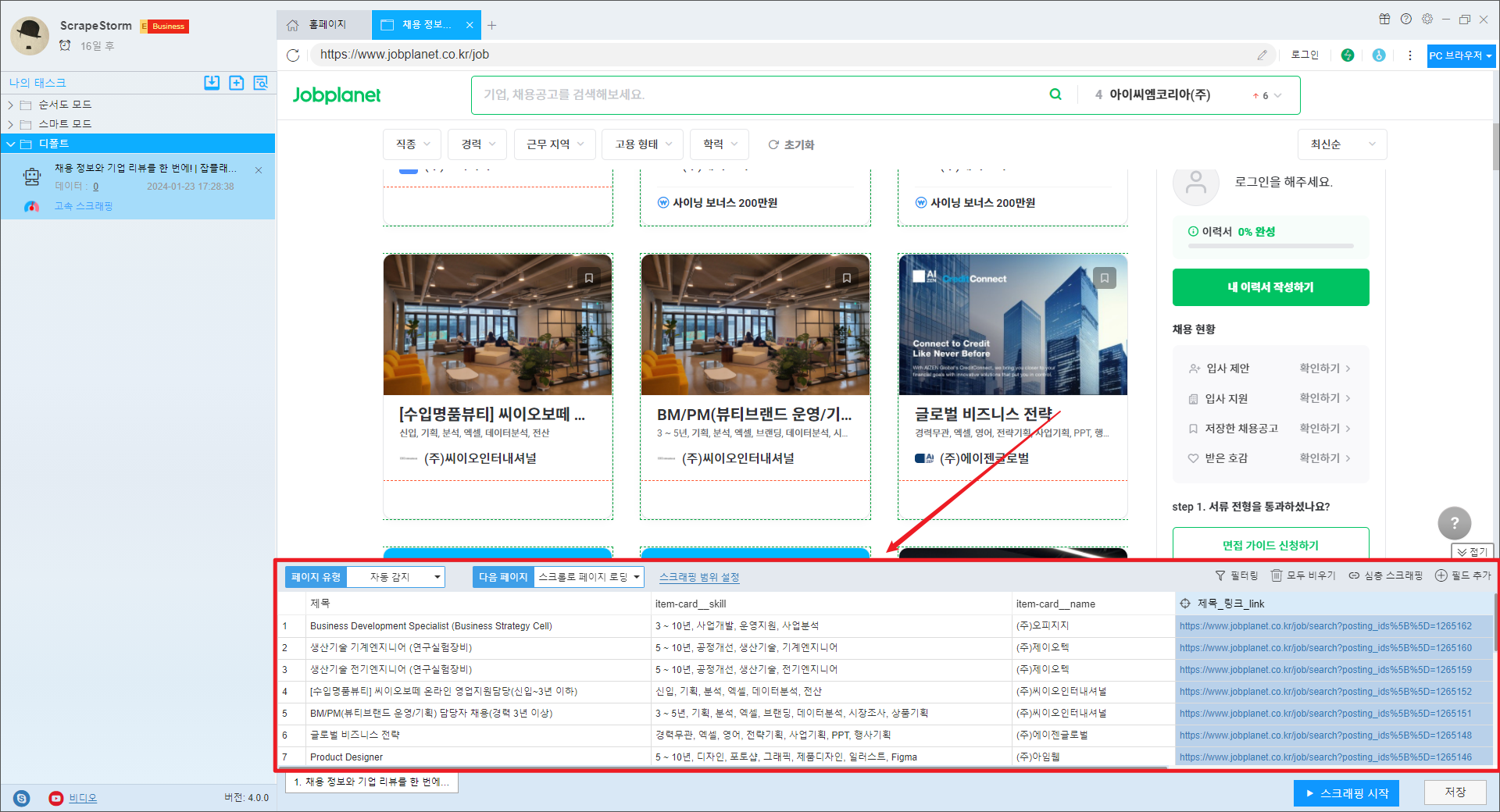The image size is (1500, 812).
Task: Open the 고용 형태 filter dropdown
Action: [643, 144]
